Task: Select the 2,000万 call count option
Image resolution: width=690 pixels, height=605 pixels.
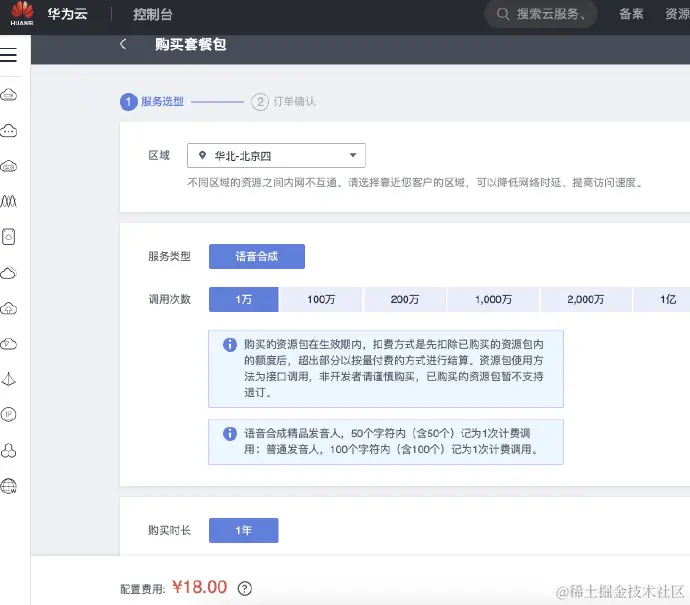Action: point(586,300)
